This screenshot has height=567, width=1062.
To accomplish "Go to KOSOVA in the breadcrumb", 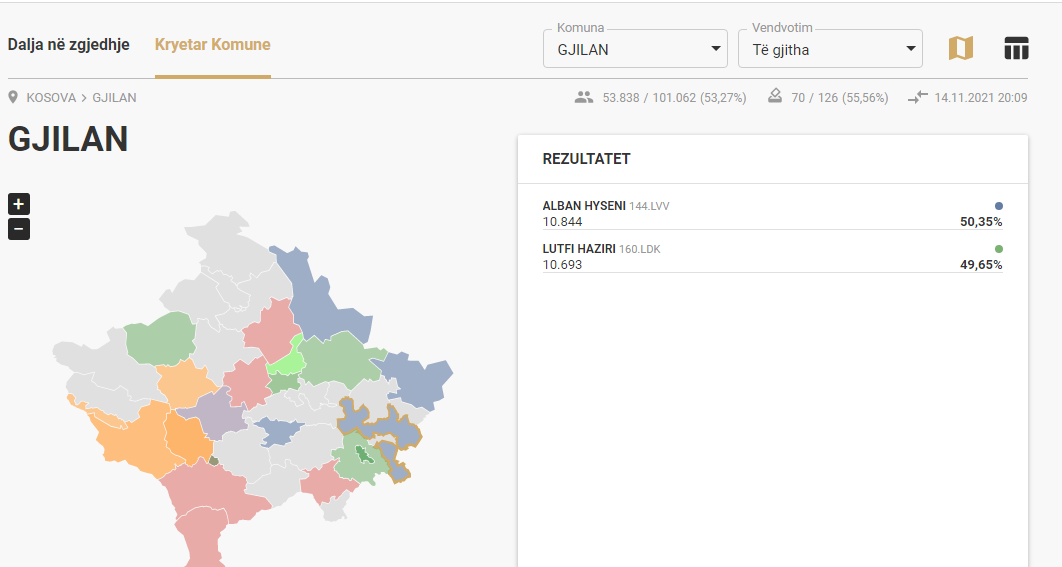I will [51, 98].
